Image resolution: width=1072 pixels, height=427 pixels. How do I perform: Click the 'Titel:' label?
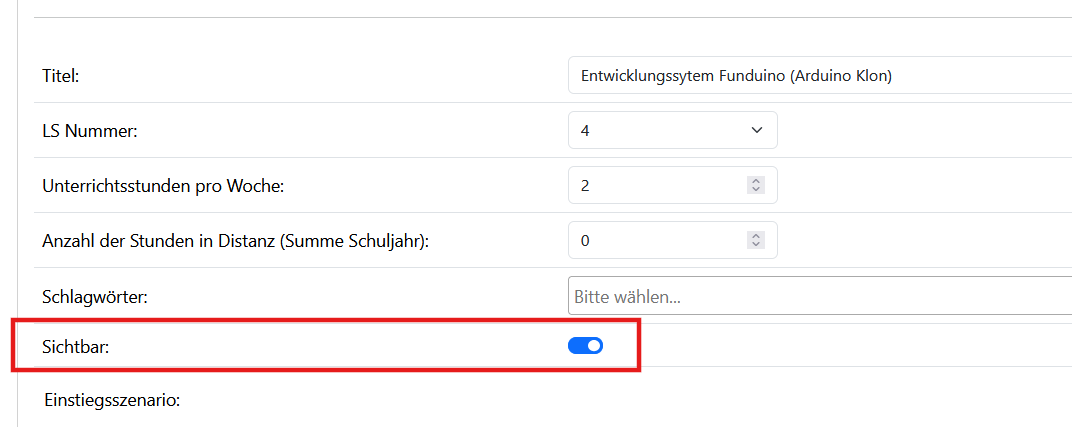click(x=60, y=76)
